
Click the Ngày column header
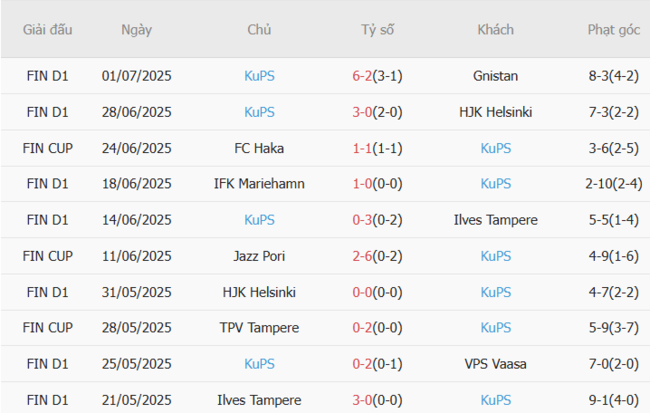pyautogui.click(x=137, y=30)
